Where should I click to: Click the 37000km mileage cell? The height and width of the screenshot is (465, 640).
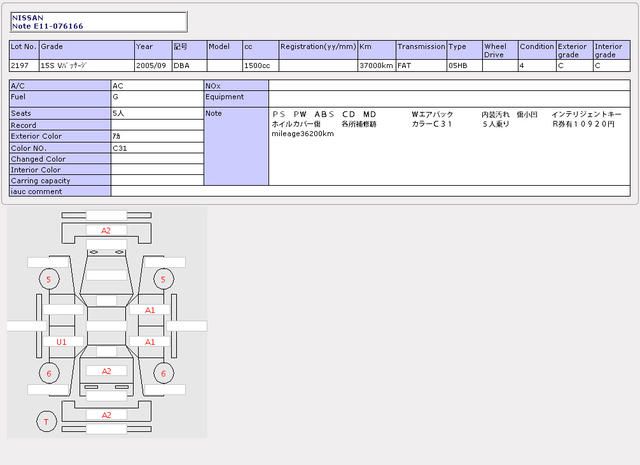(377, 66)
